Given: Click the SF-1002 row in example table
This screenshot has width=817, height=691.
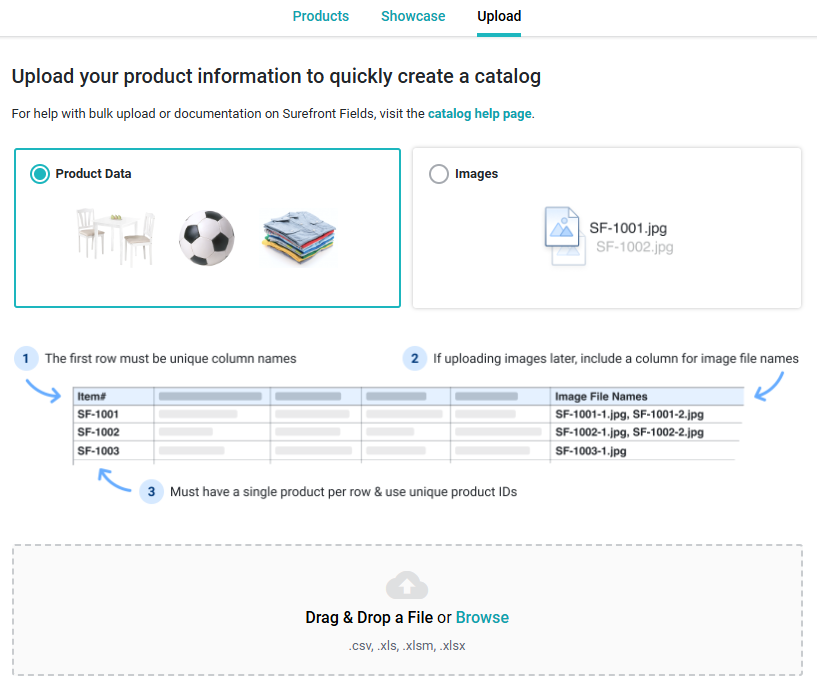Looking at the screenshot, I should [99, 432].
